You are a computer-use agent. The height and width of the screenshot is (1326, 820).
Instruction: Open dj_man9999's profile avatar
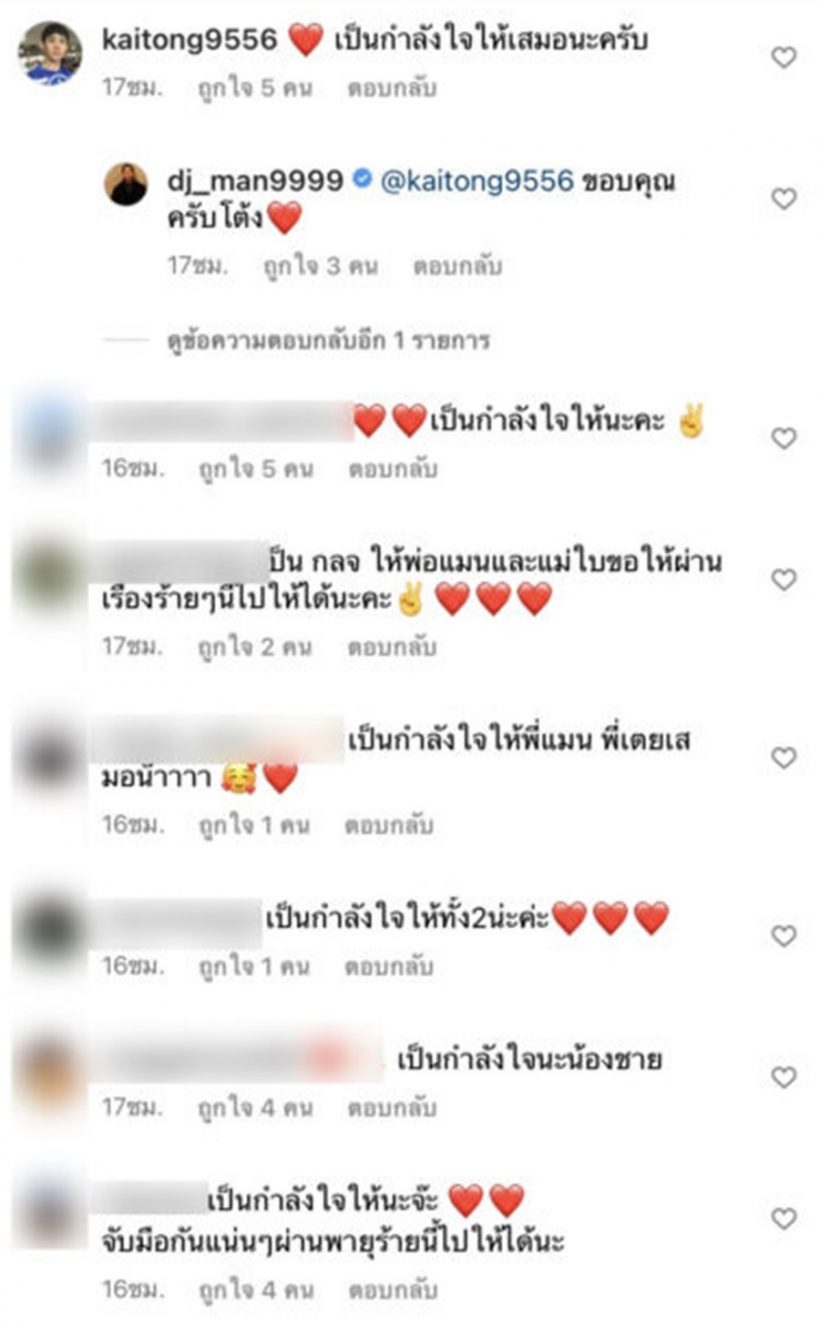pos(126,184)
